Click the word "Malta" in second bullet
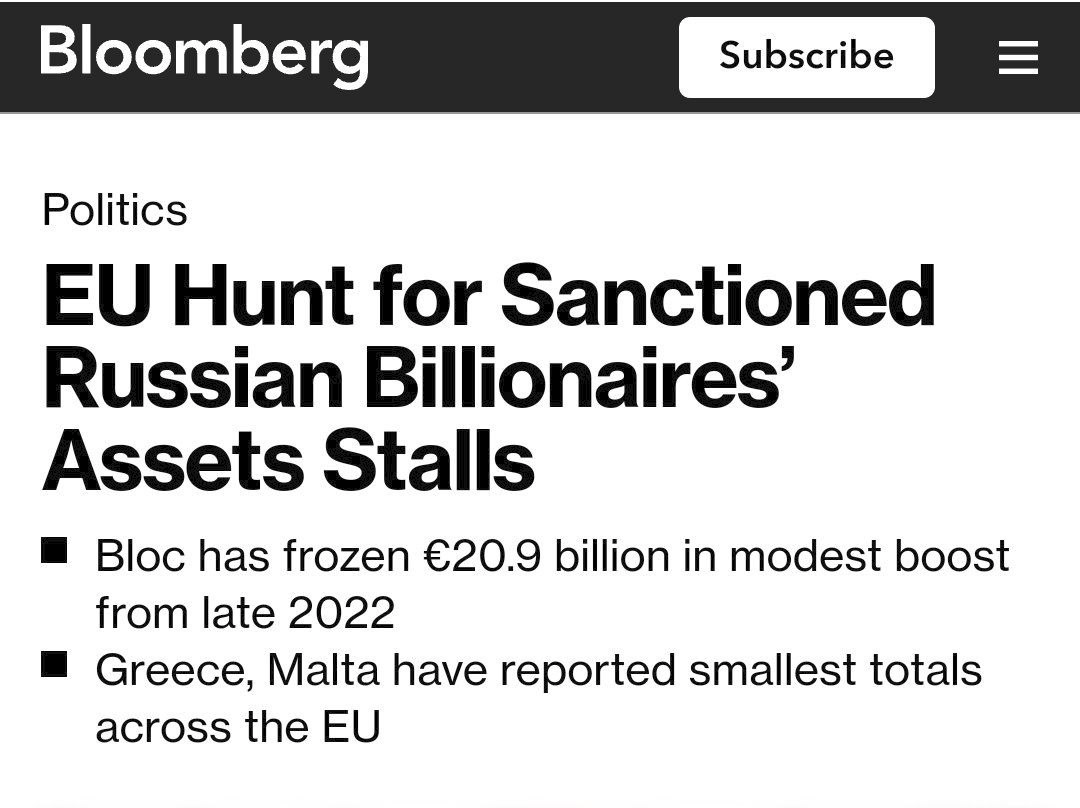This screenshot has width=1080, height=808. [324, 670]
